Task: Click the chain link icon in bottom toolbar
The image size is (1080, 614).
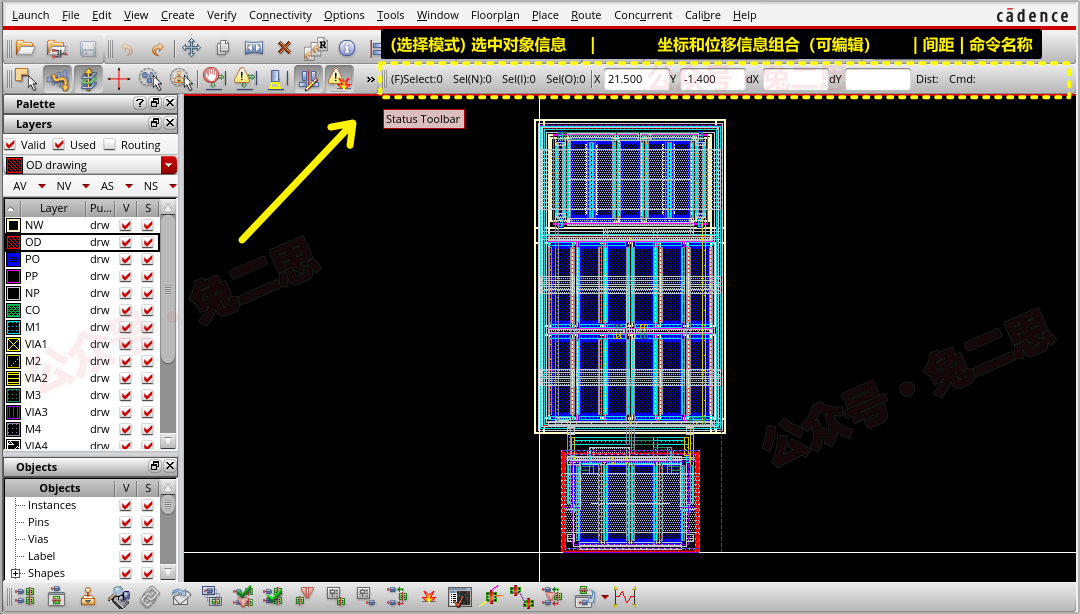Action: point(149,597)
